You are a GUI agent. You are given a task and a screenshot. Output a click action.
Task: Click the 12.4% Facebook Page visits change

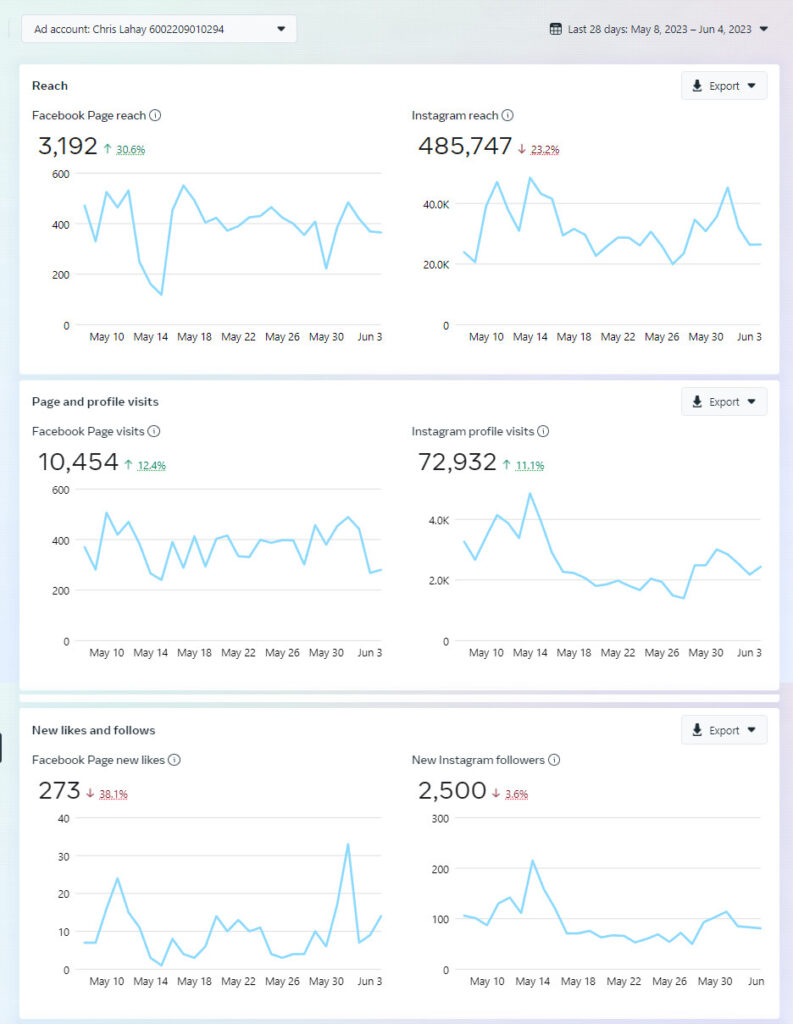pyautogui.click(x=152, y=466)
